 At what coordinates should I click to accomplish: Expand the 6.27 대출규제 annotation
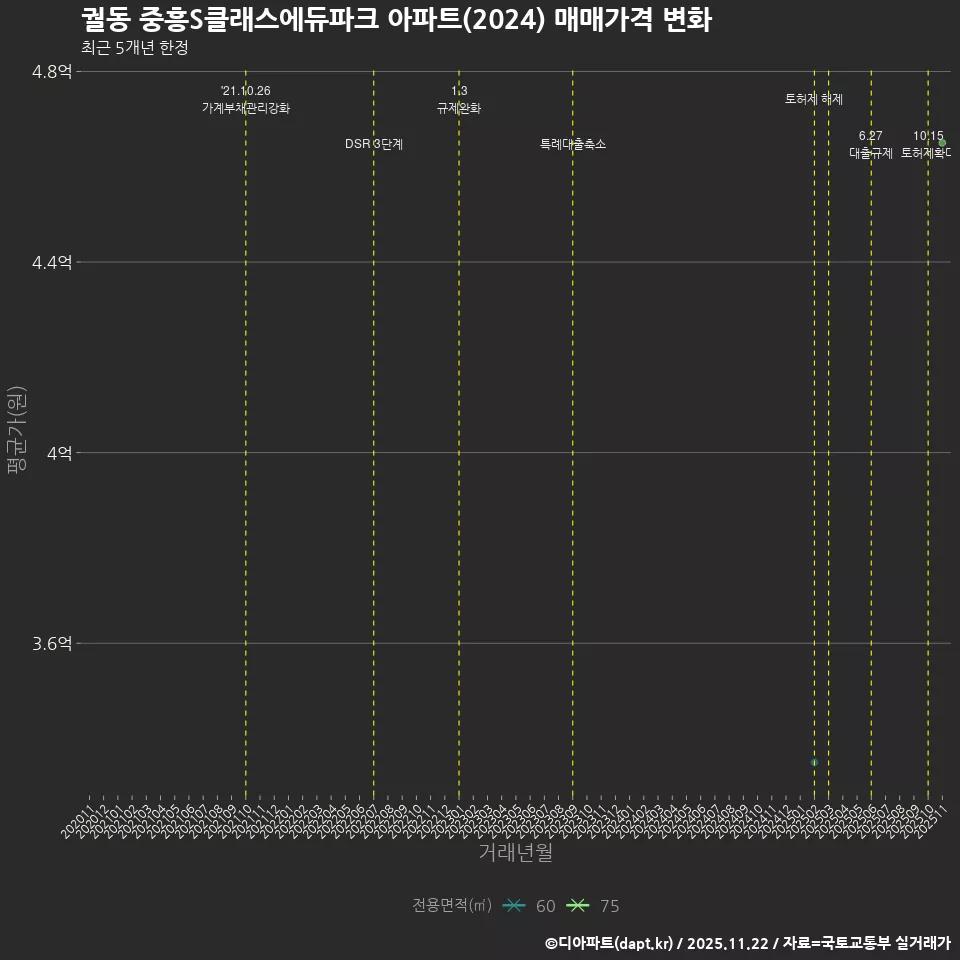(872, 145)
